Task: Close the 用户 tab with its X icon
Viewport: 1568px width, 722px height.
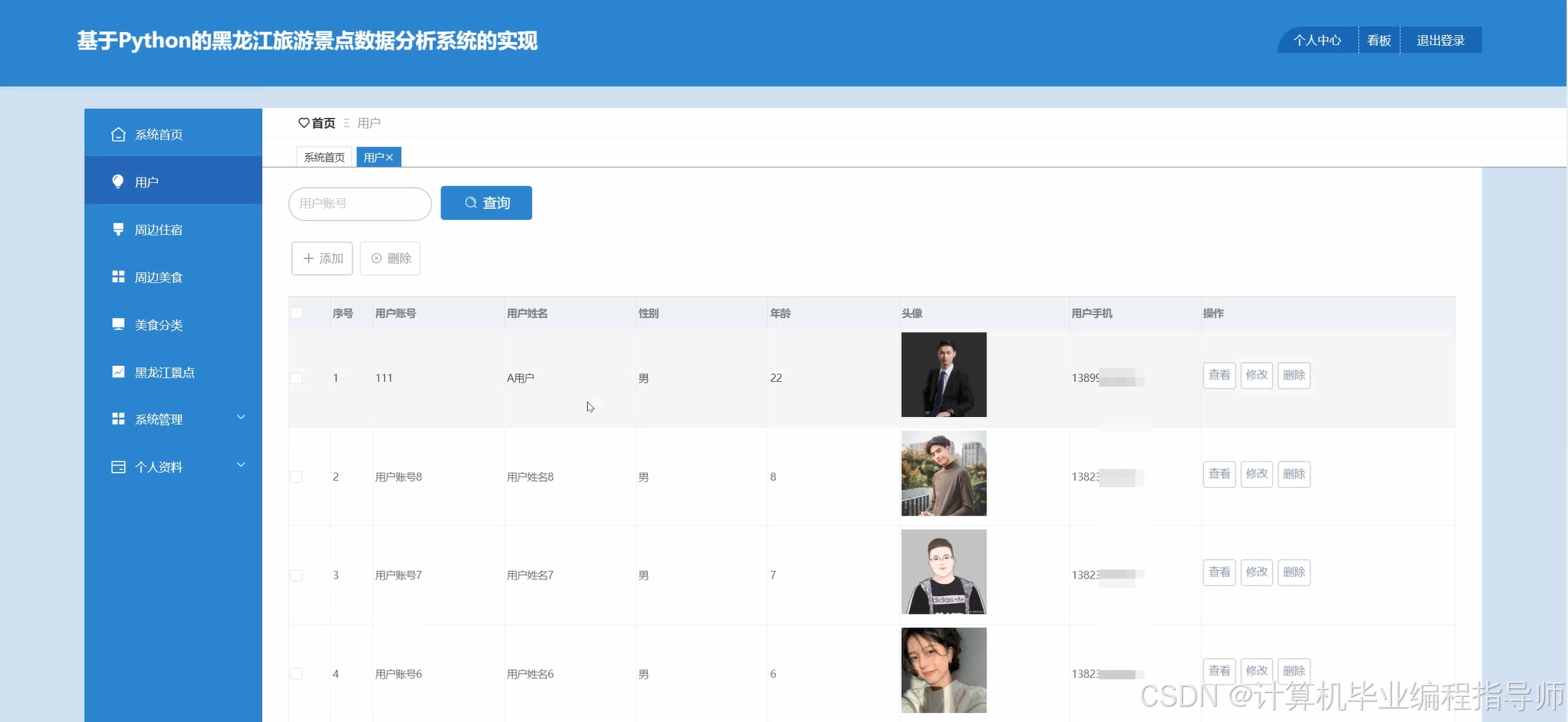Action: [390, 157]
